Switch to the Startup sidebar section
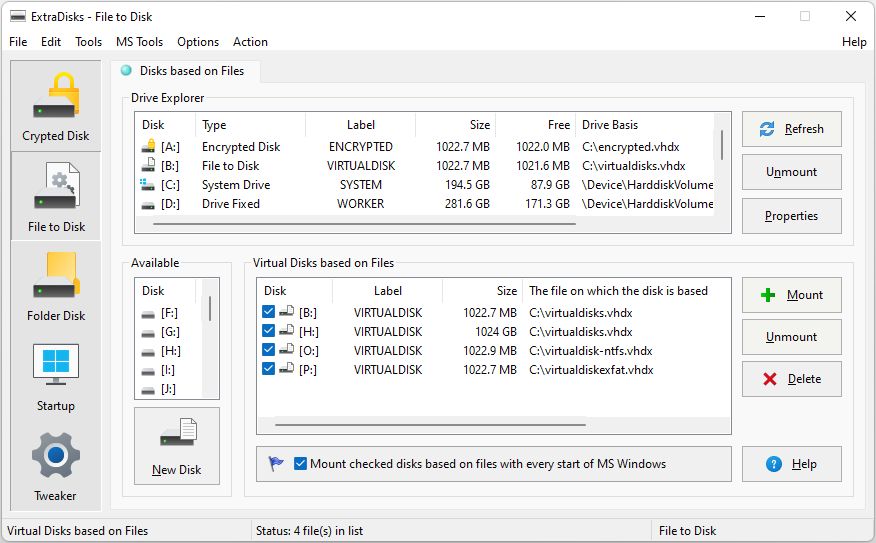876x543 pixels. [x=56, y=376]
